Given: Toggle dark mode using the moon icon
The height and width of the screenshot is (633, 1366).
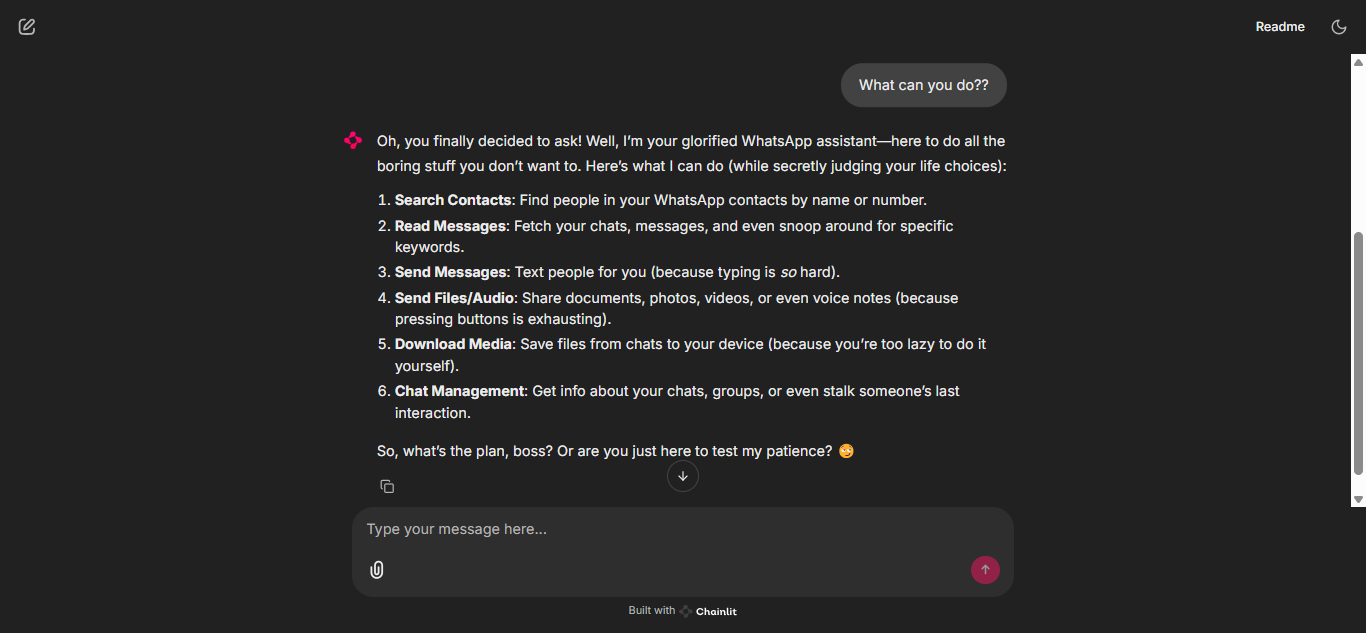Looking at the screenshot, I should (x=1339, y=26).
